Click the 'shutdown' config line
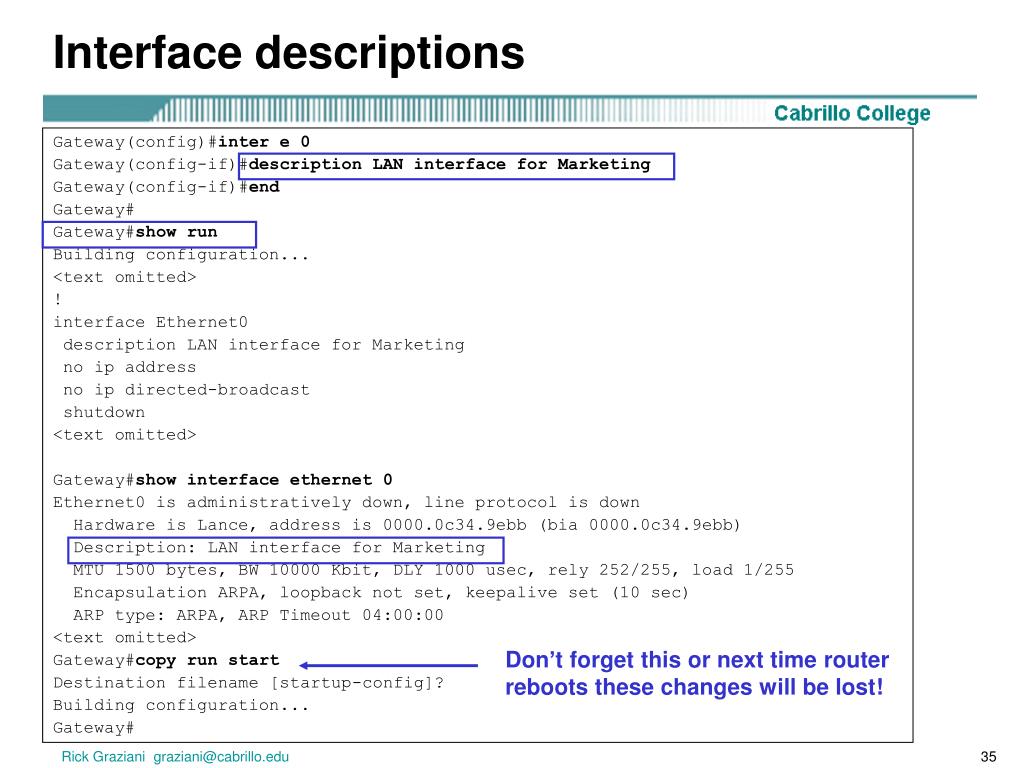Image resolution: width=1024 pixels, height=768 pixels. point(104,413)
